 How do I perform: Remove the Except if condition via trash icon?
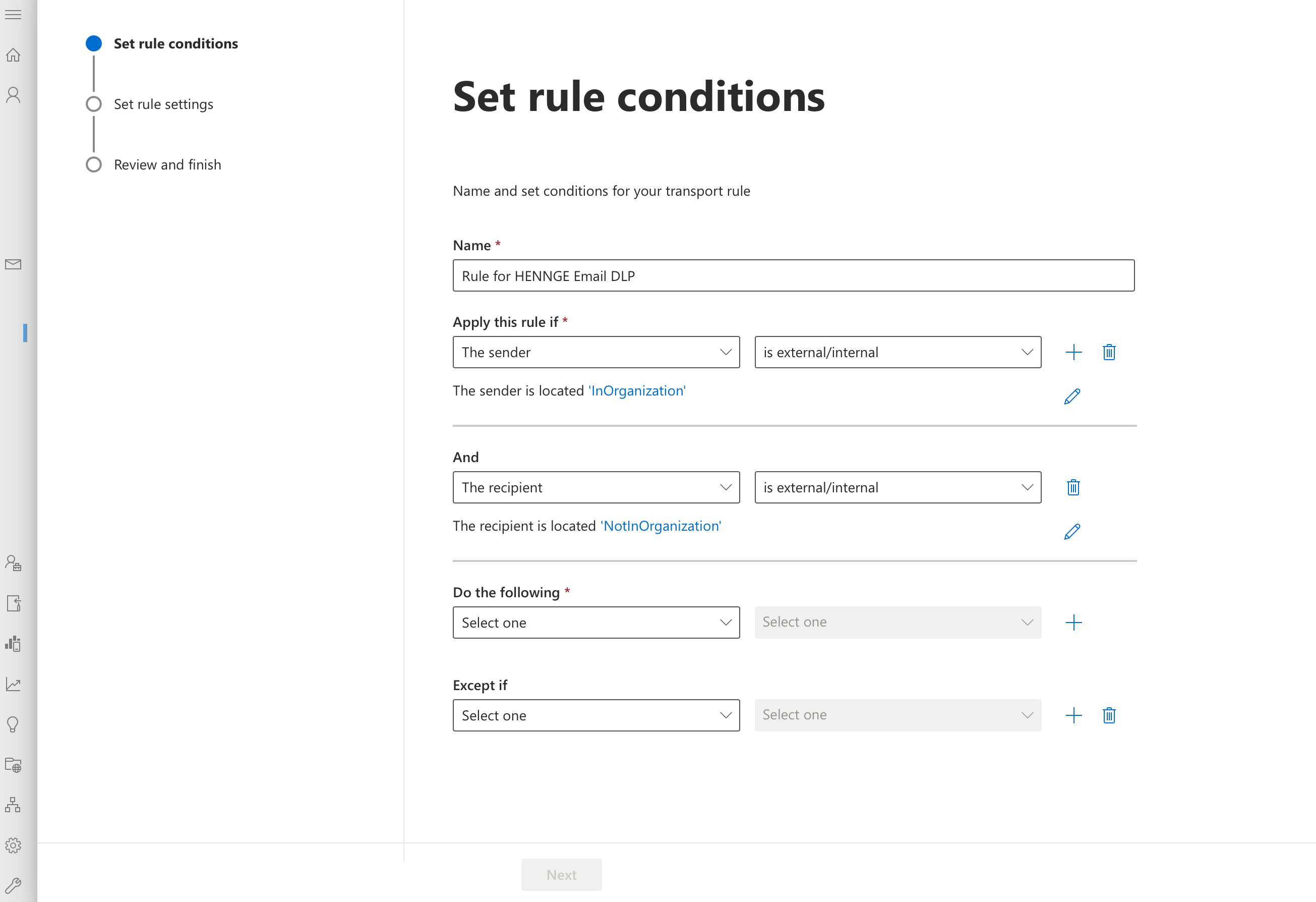(1109, 715)
